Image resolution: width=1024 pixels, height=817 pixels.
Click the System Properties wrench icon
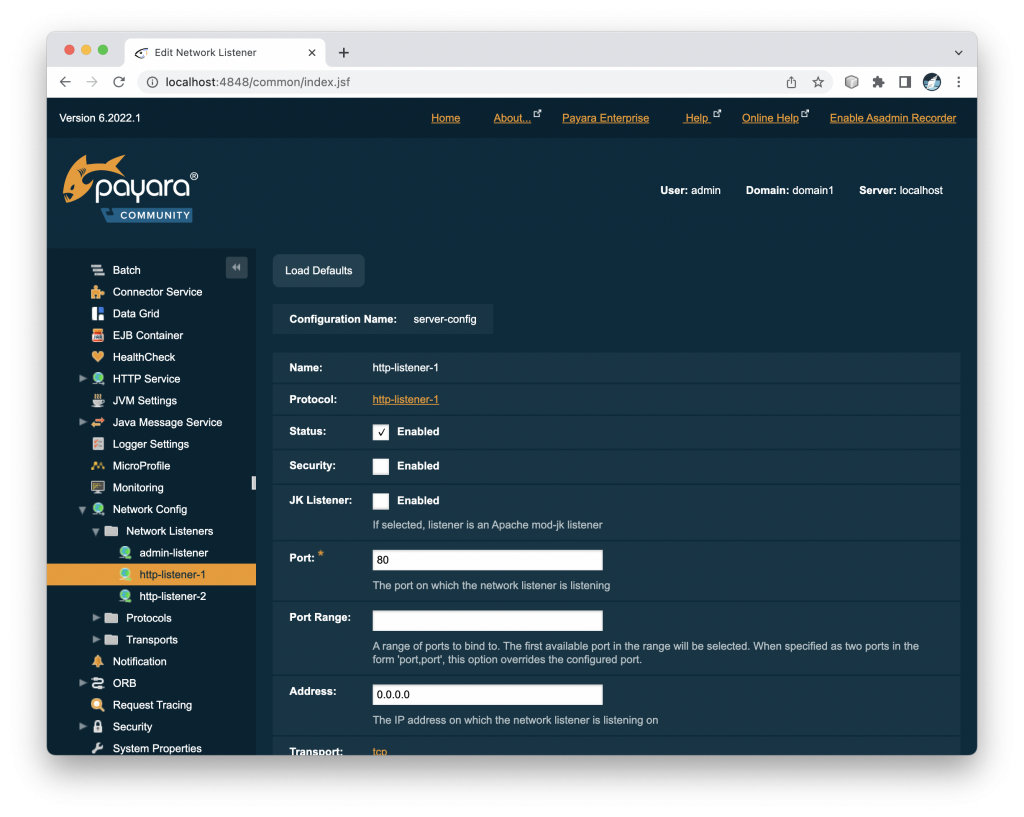pos(98,749)
